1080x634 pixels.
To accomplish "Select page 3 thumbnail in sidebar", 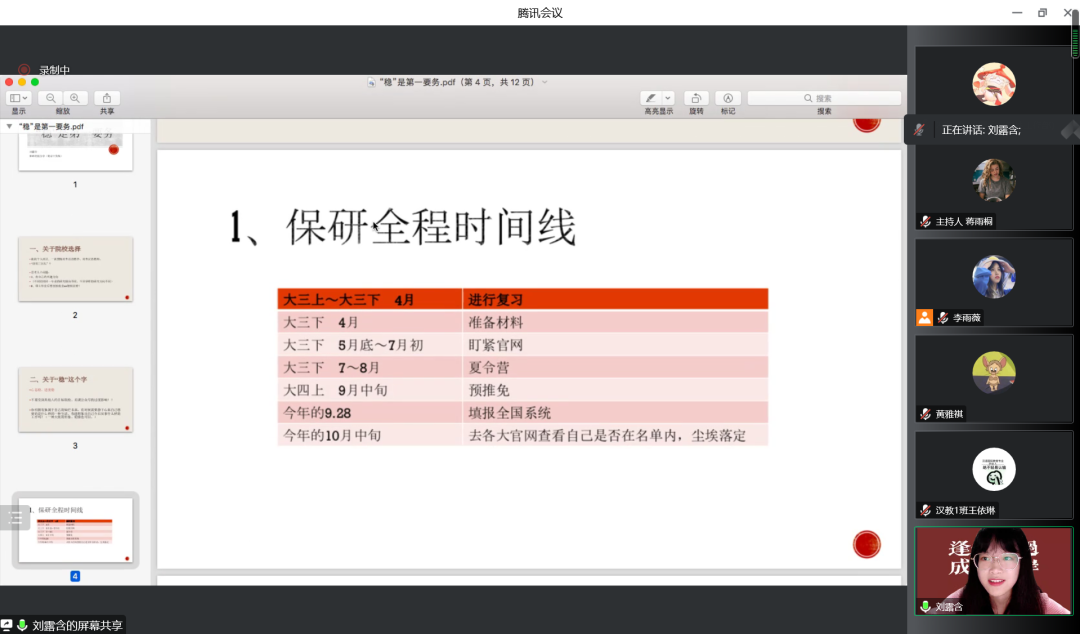I will point(75,399).
